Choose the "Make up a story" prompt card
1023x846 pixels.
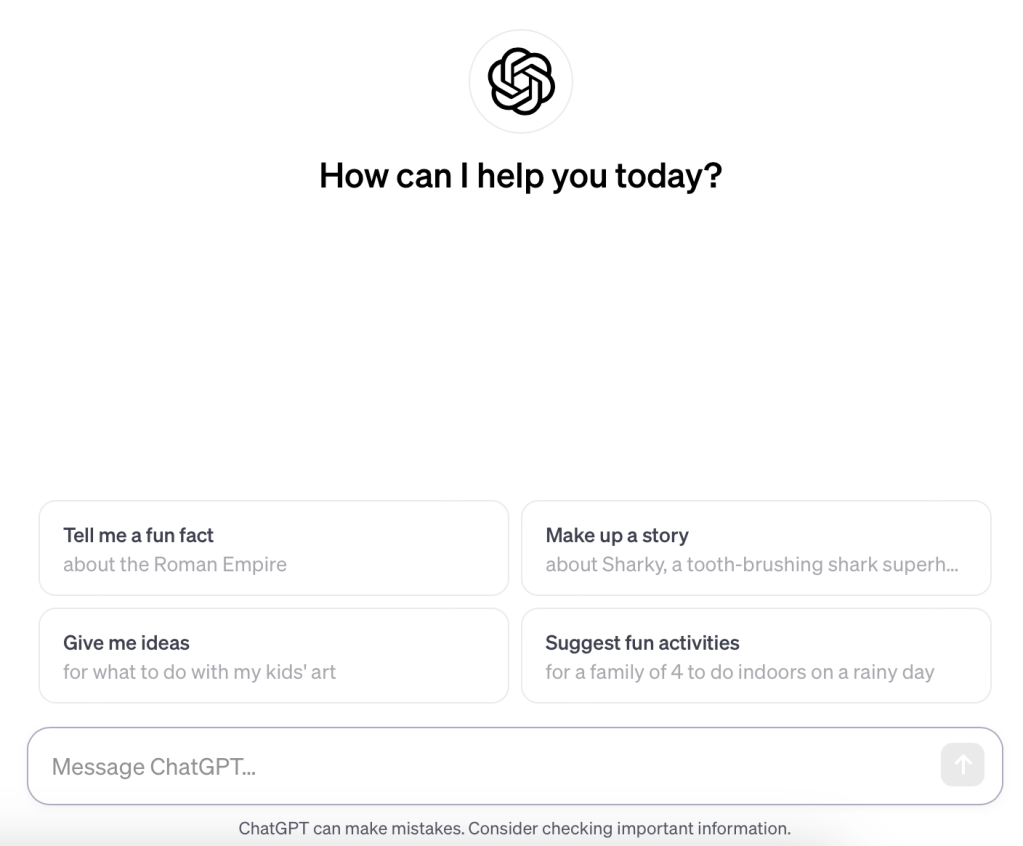tap(755, 548)
